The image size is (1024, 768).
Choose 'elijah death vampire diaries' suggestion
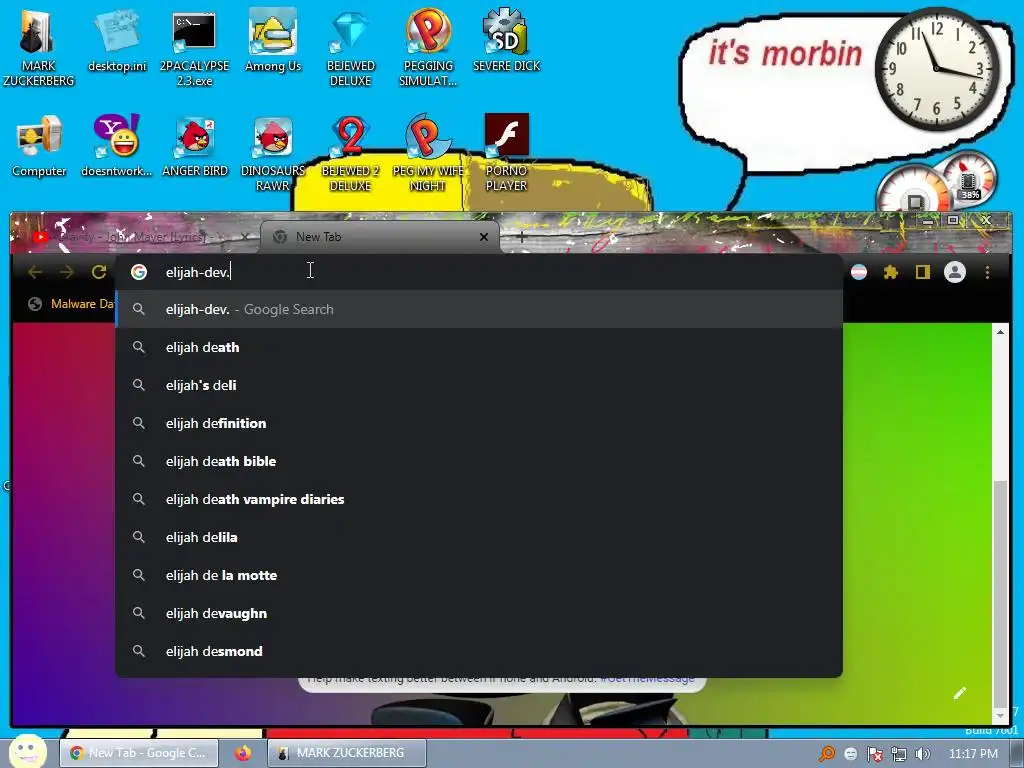click(x=479, y=499)
